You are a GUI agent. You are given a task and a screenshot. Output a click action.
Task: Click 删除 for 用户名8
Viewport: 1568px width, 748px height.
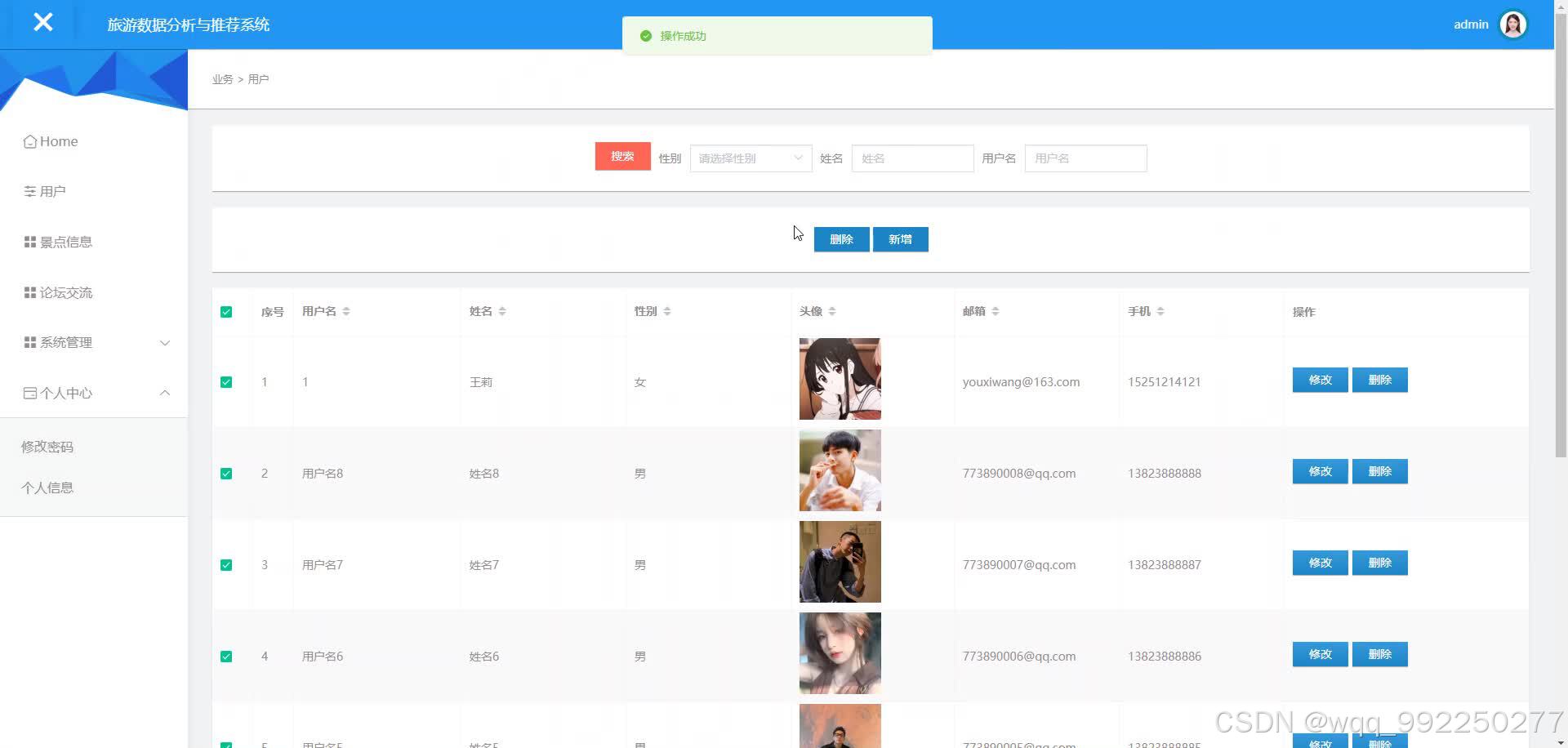(x=1379, y=471)
